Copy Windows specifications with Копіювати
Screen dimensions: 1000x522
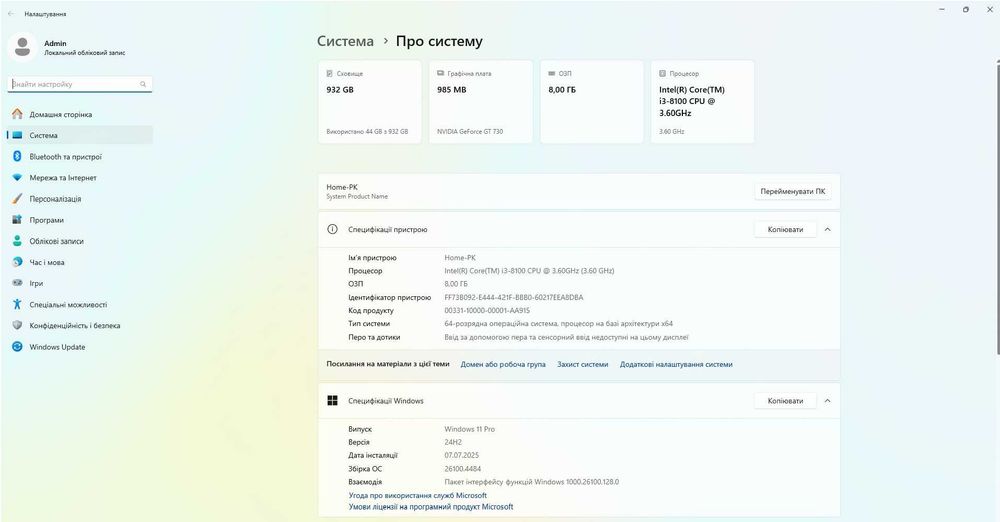click(785, 401)
